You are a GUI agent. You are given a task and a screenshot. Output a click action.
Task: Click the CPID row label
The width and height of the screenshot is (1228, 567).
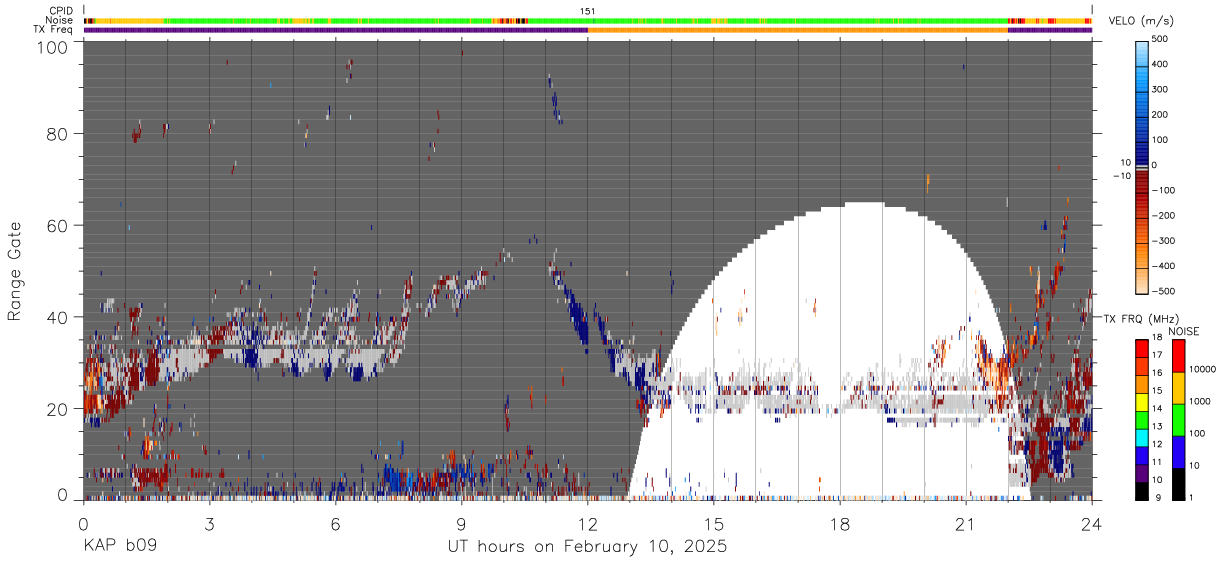62,11
